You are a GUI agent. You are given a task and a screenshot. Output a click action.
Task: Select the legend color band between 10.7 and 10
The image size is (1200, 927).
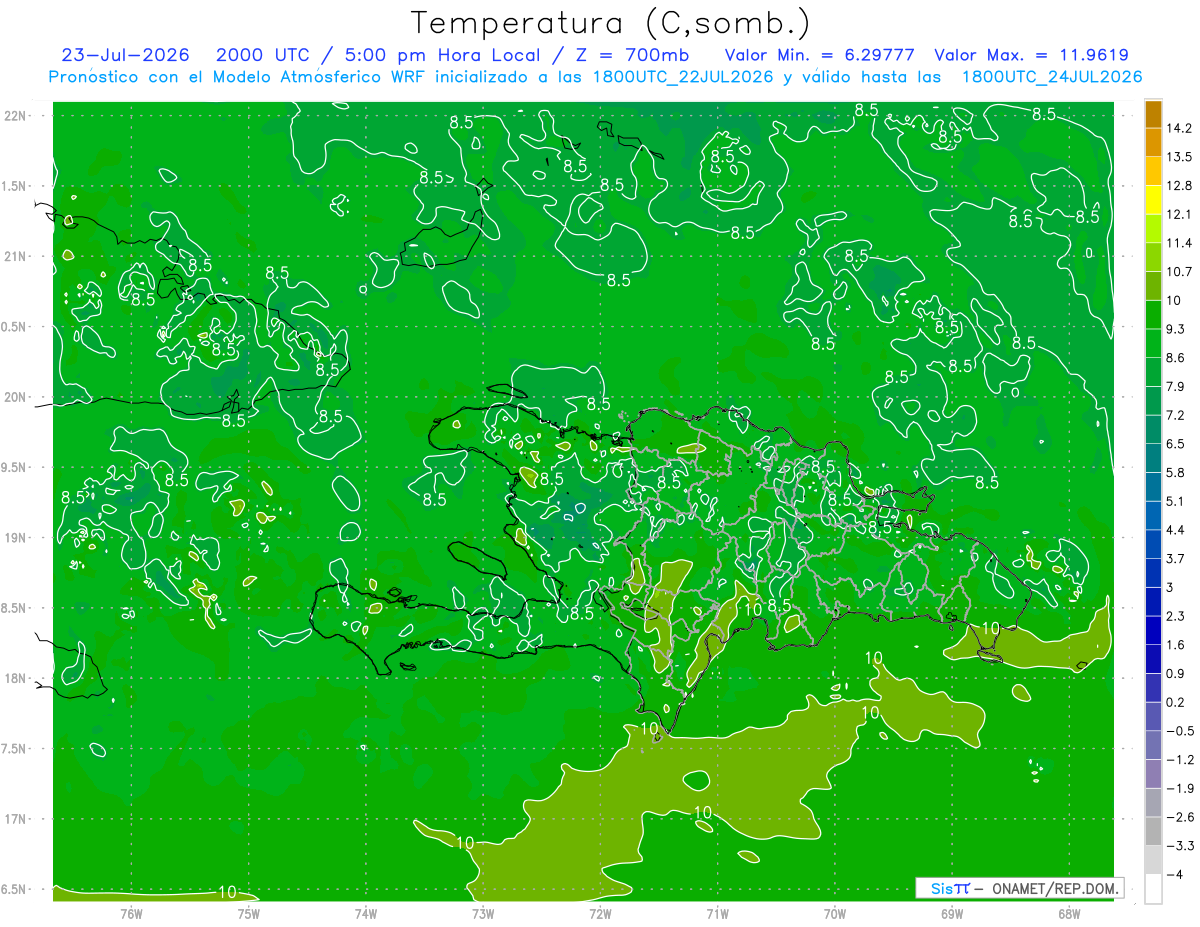coord(1153,286)
